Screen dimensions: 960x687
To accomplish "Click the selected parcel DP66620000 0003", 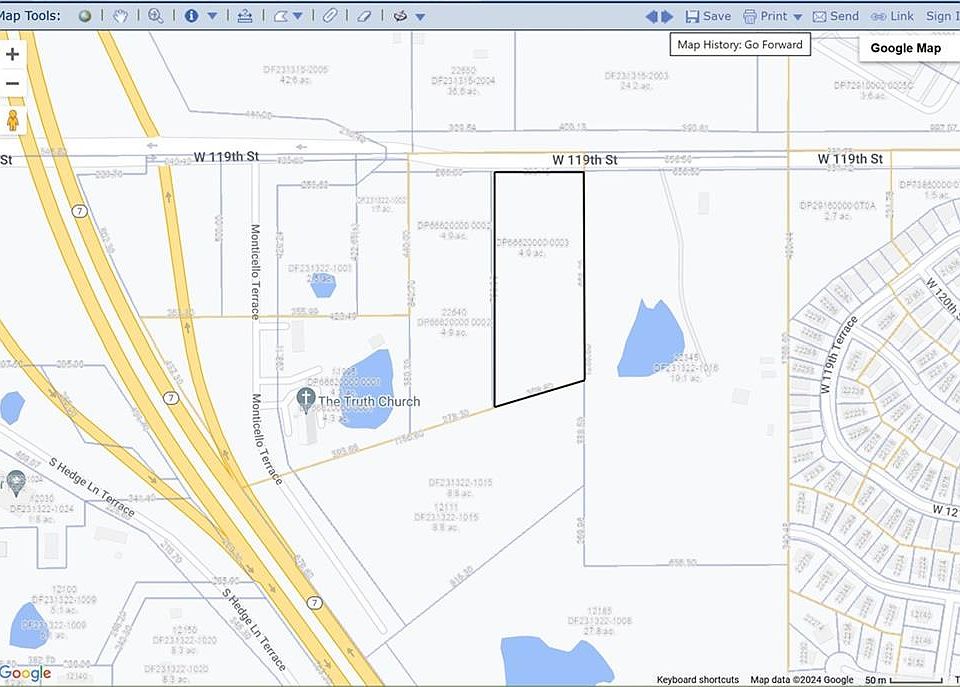I will tap(539, 288).
